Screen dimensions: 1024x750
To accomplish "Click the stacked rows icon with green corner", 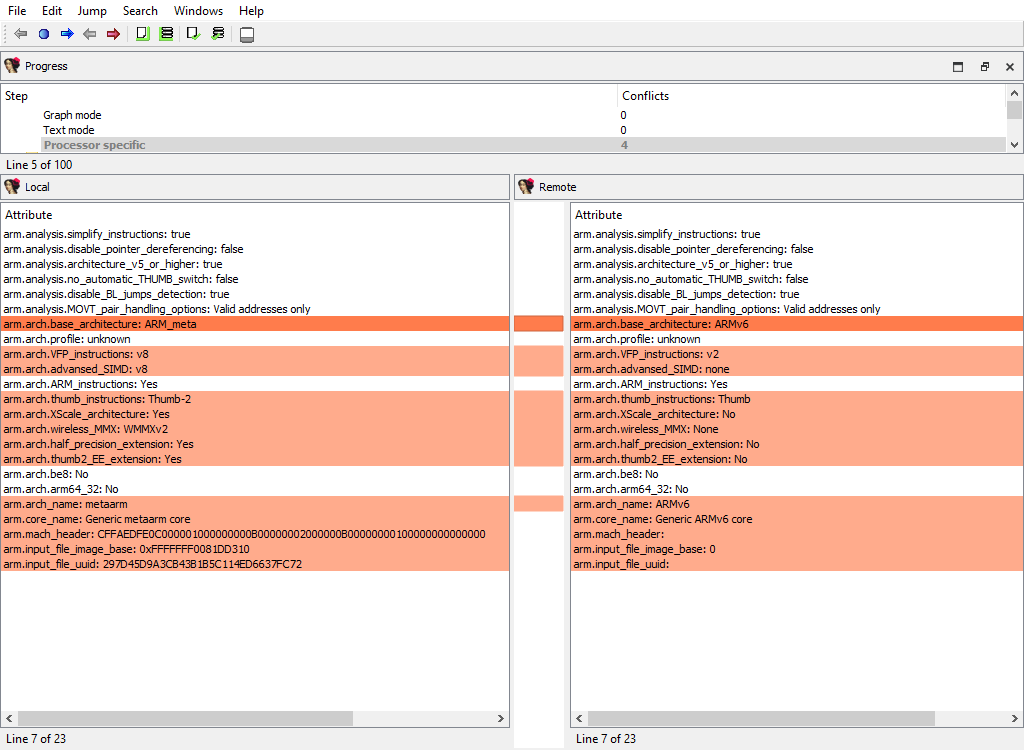I will coord(166,34).
